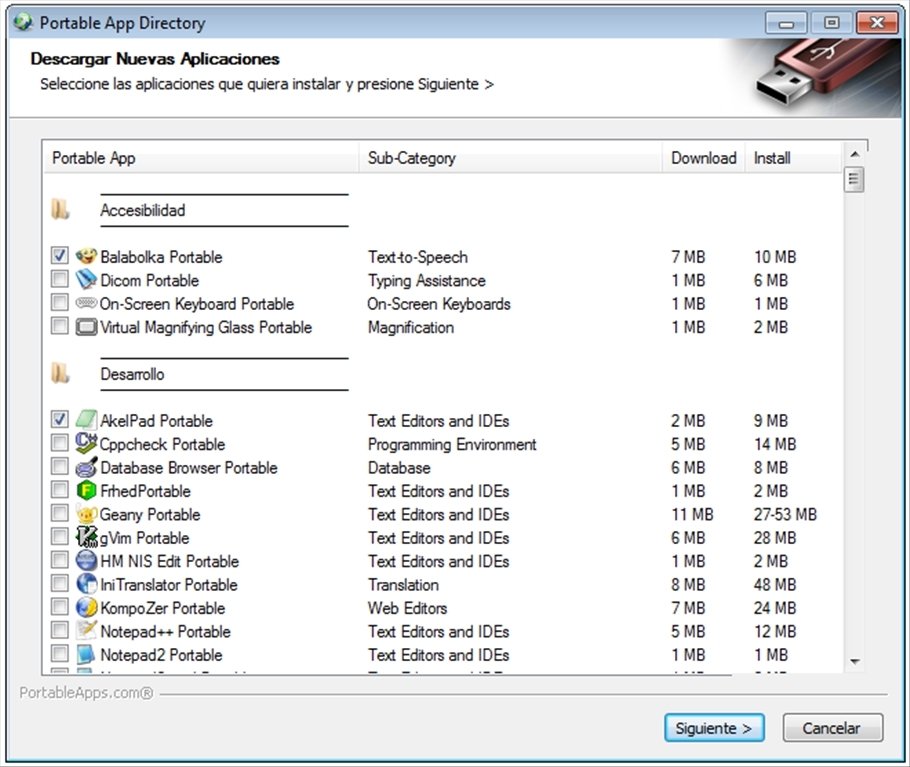Click the Portable App Directory title bar icon

tap(23, 22)
